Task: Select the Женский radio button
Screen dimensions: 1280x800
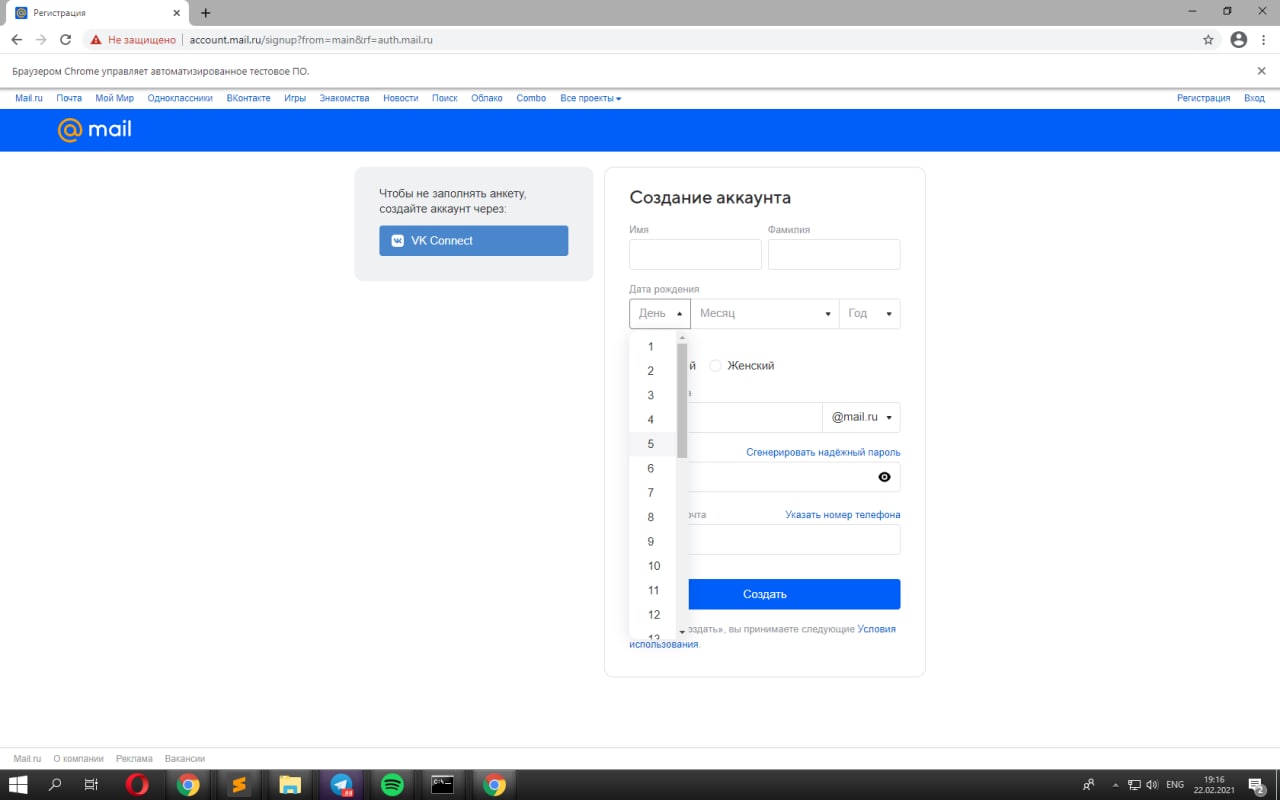Action: pyautogui.click(x=715, y=366)
